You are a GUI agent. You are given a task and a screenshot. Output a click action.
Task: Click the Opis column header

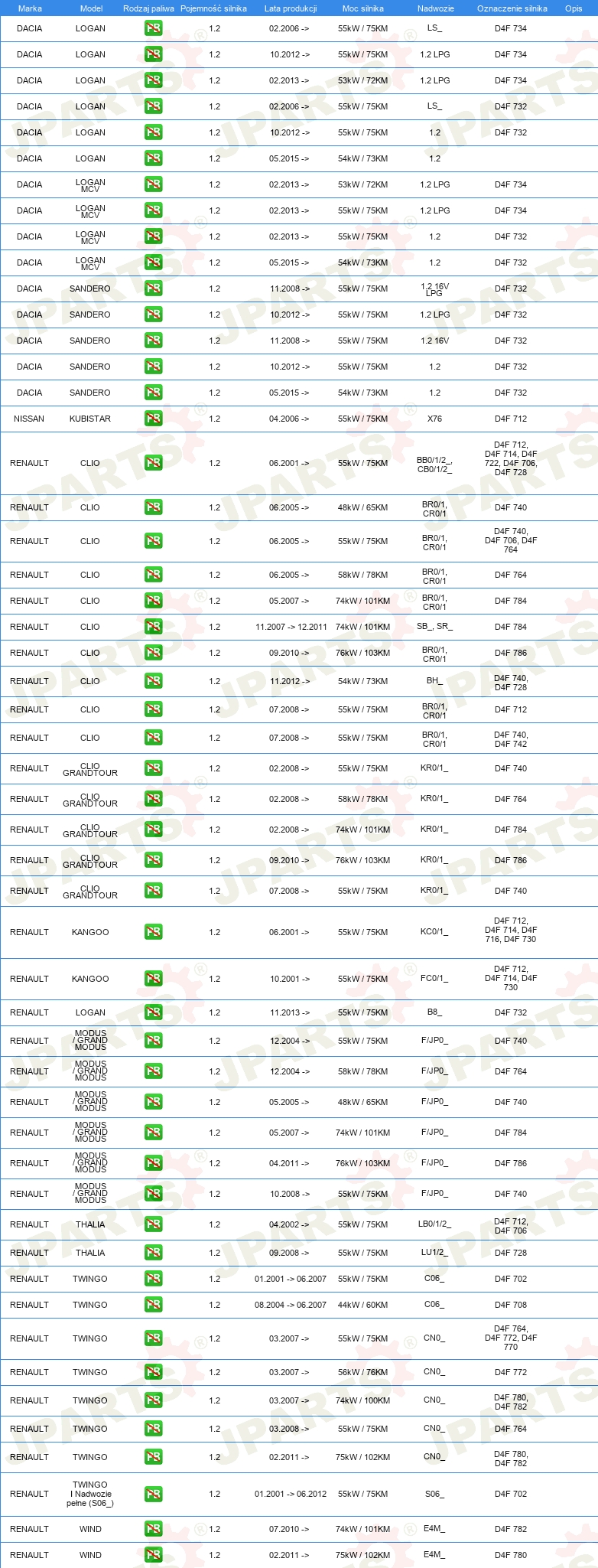[574, 8]
